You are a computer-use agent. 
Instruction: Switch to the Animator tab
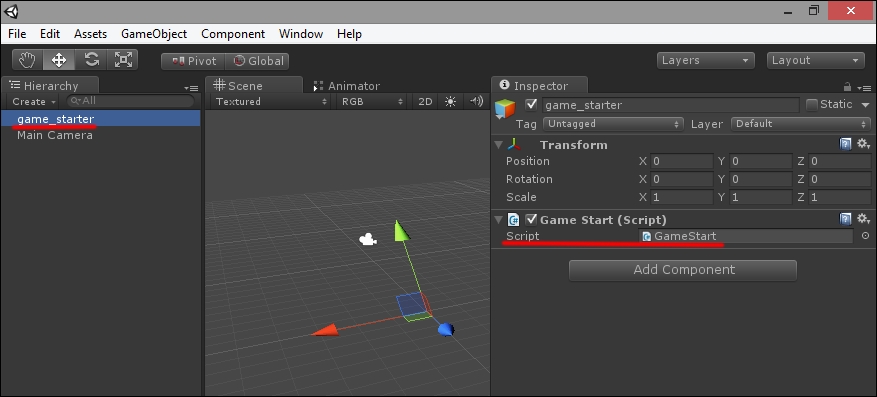(x=346, y=86)
